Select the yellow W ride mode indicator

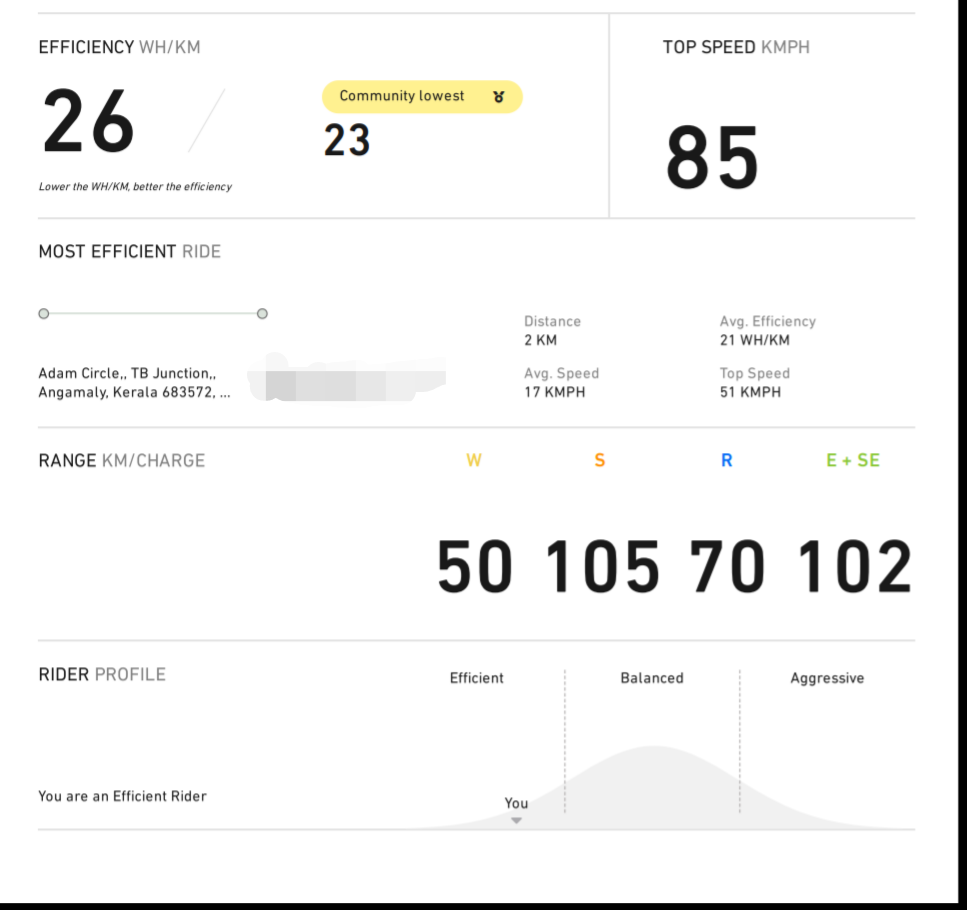point(474,460)
